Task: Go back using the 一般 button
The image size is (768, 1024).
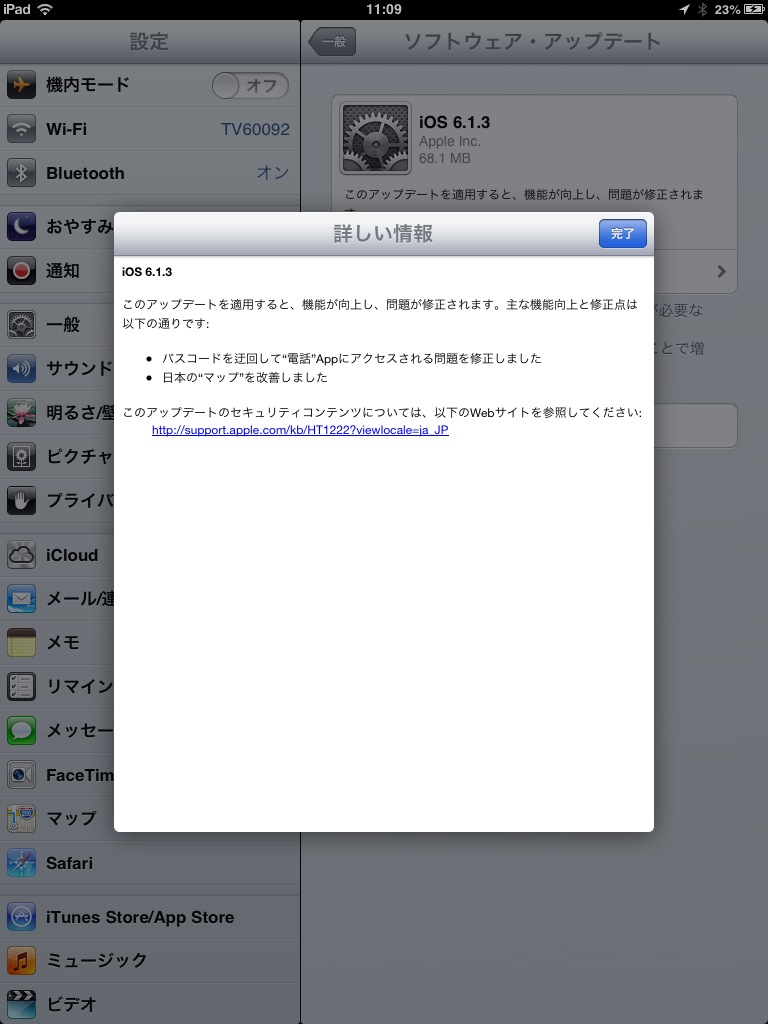Action: [x=332, y=42]
